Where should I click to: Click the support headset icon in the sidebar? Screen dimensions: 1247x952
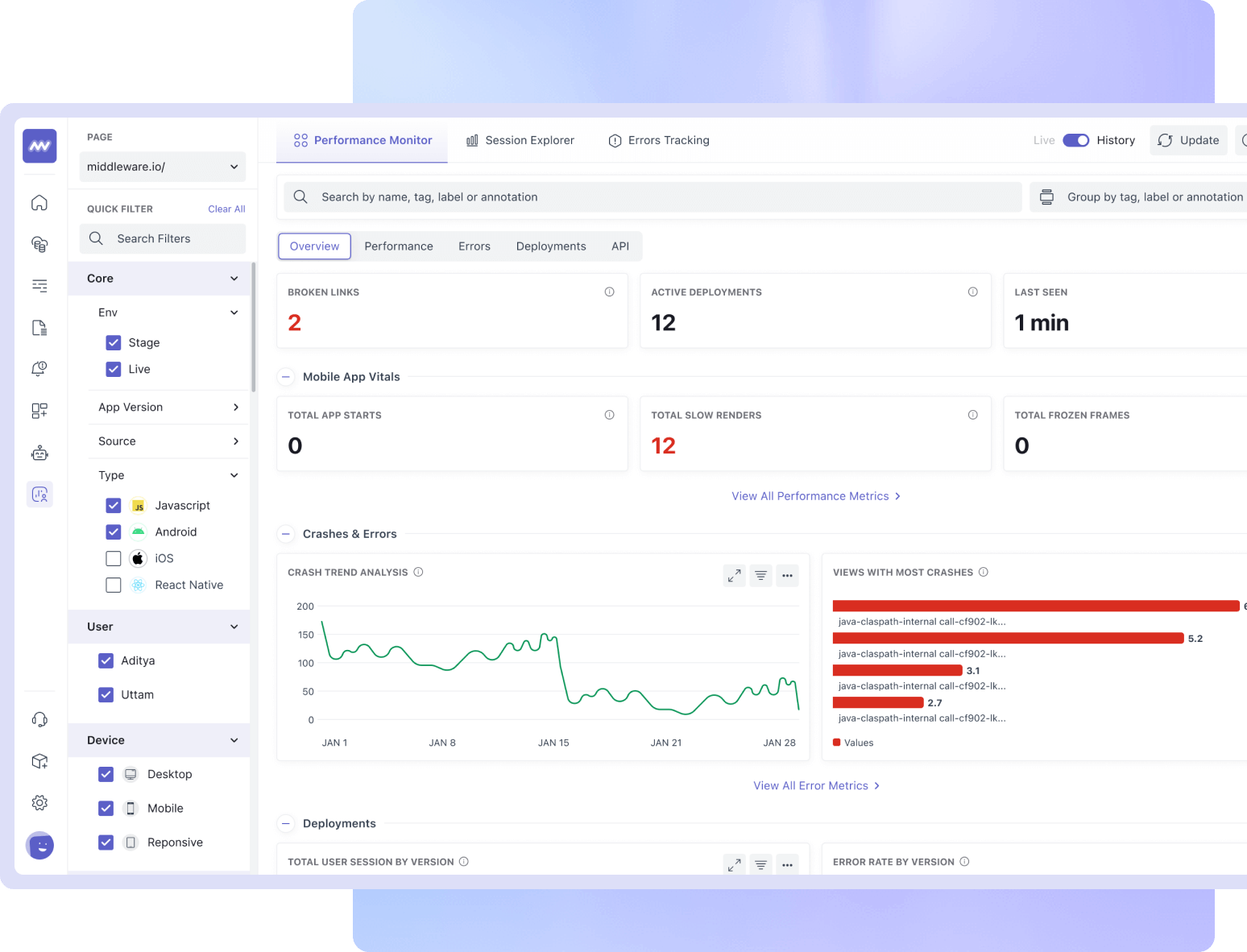[39, 718]
